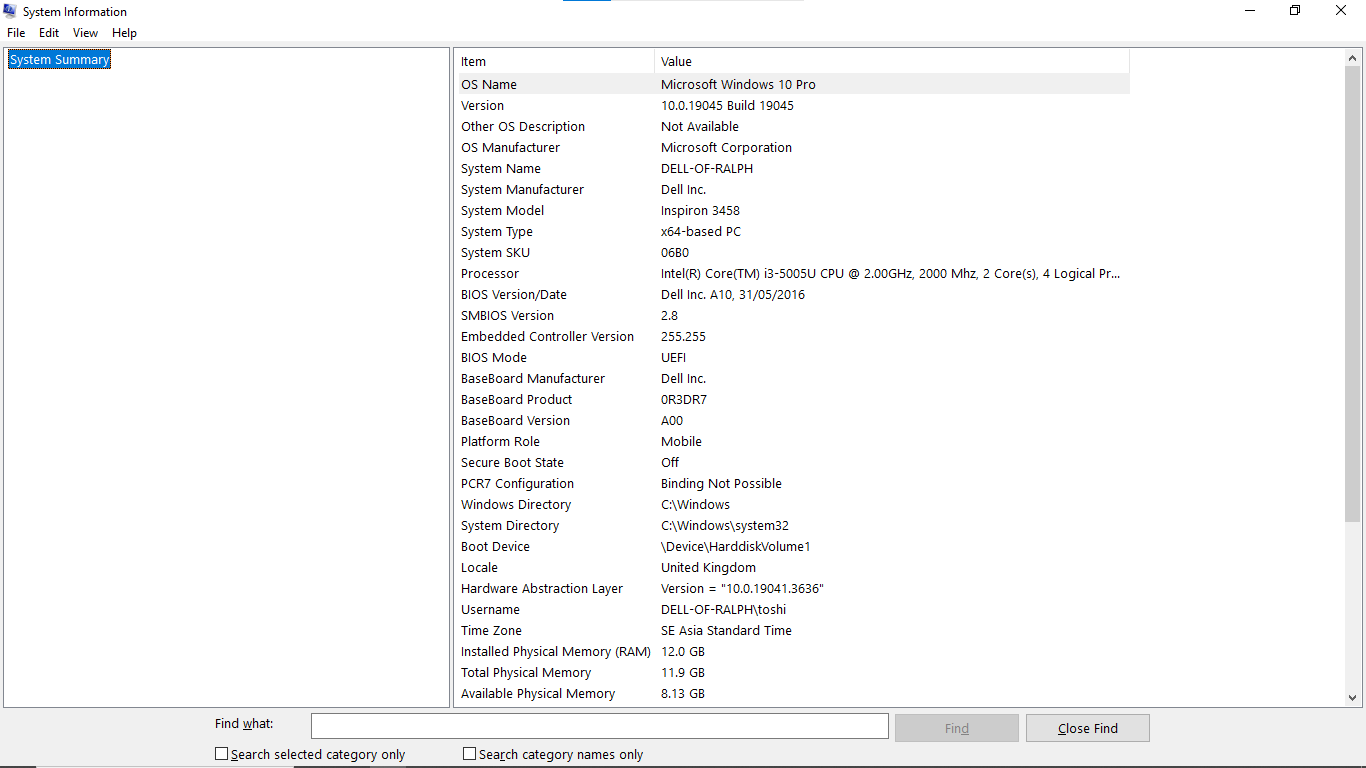Screen dimensions: 1366x768
Task: Click the Inspiron 3458 value
Action: [x=700, y=211]
